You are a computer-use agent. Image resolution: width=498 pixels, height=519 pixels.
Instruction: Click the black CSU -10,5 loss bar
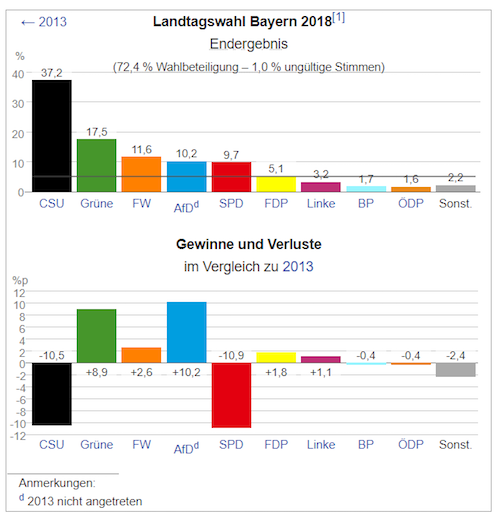click(52, 394)
